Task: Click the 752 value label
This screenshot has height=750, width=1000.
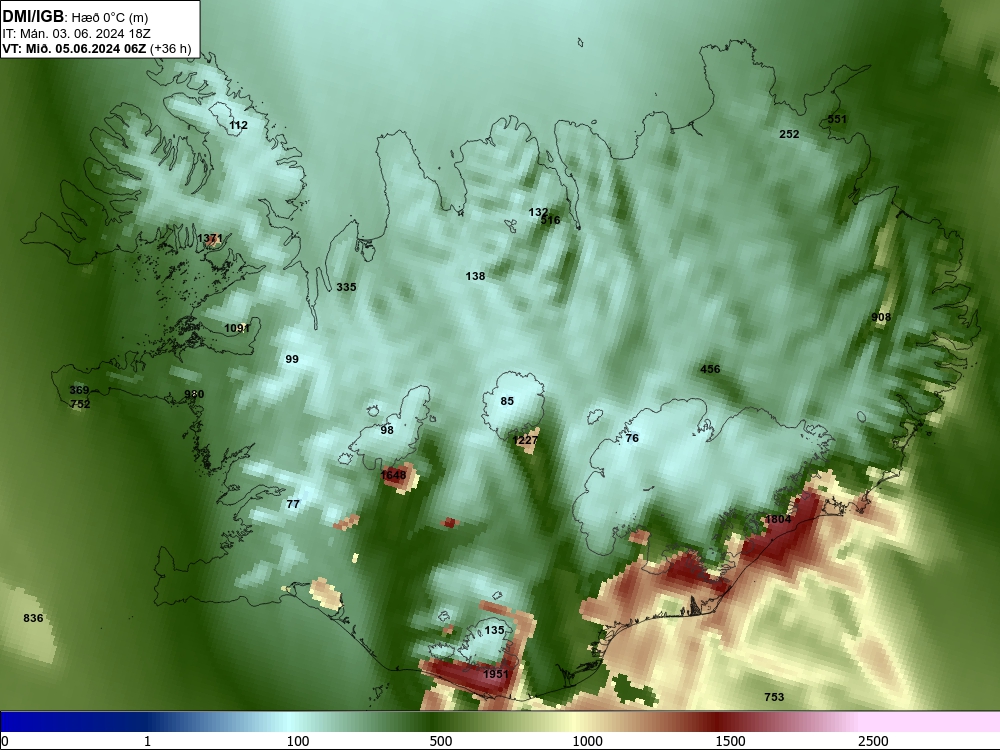Action: 80,404
